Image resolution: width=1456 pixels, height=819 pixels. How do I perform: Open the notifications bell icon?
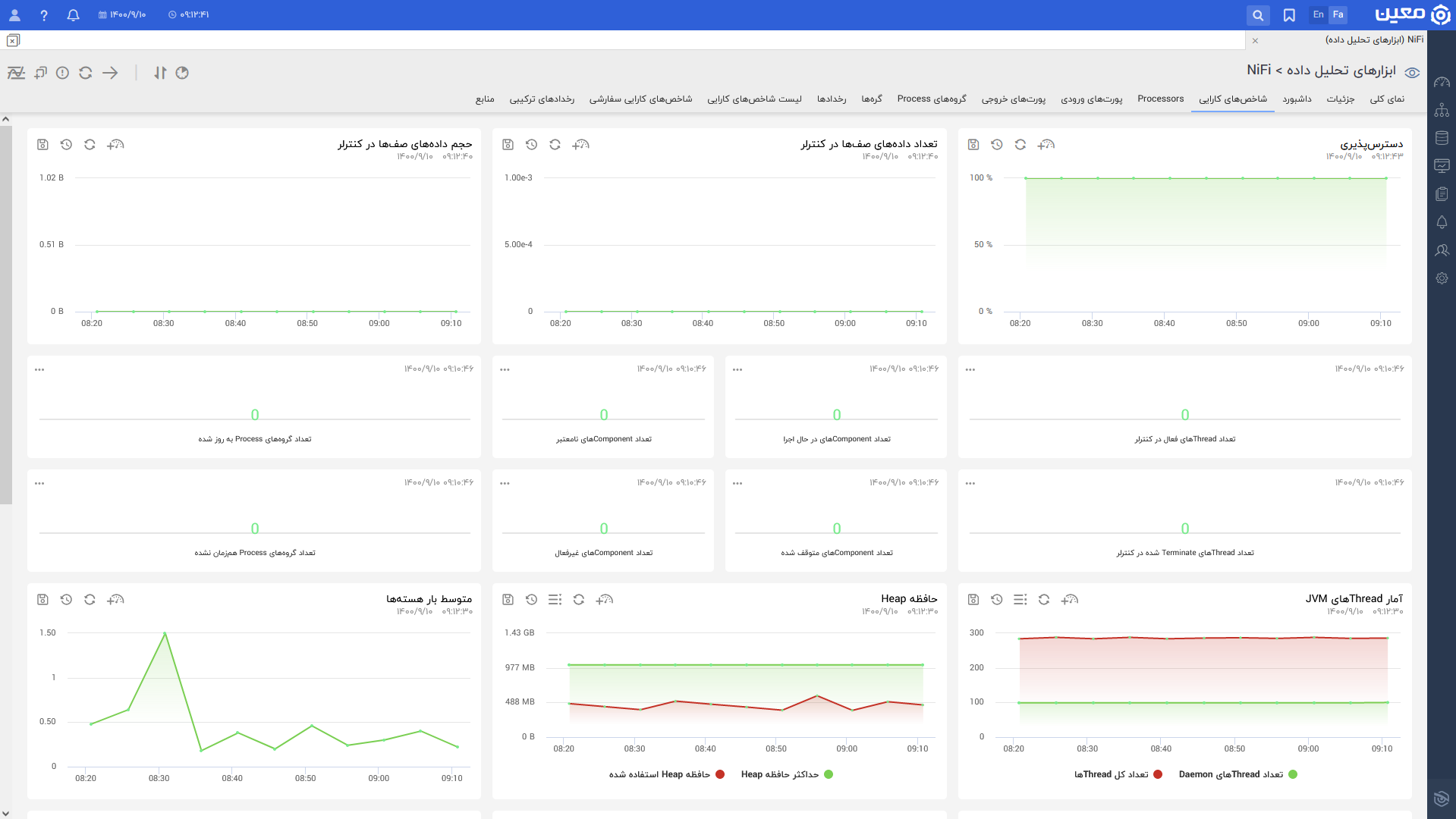[74, 15]
